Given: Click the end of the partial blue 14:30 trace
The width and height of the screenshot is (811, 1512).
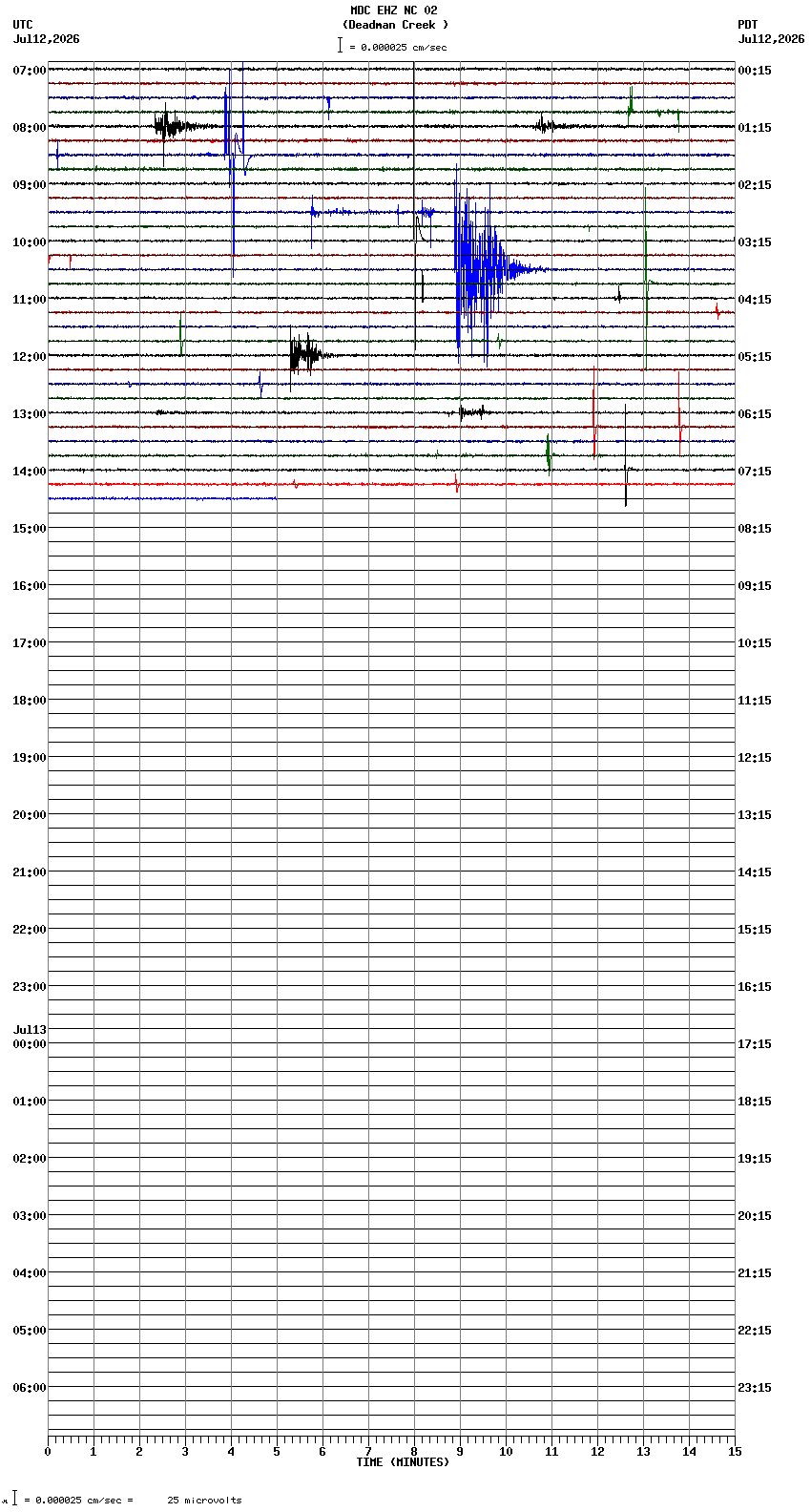Looking at the screenshot, I should point(276,498).
